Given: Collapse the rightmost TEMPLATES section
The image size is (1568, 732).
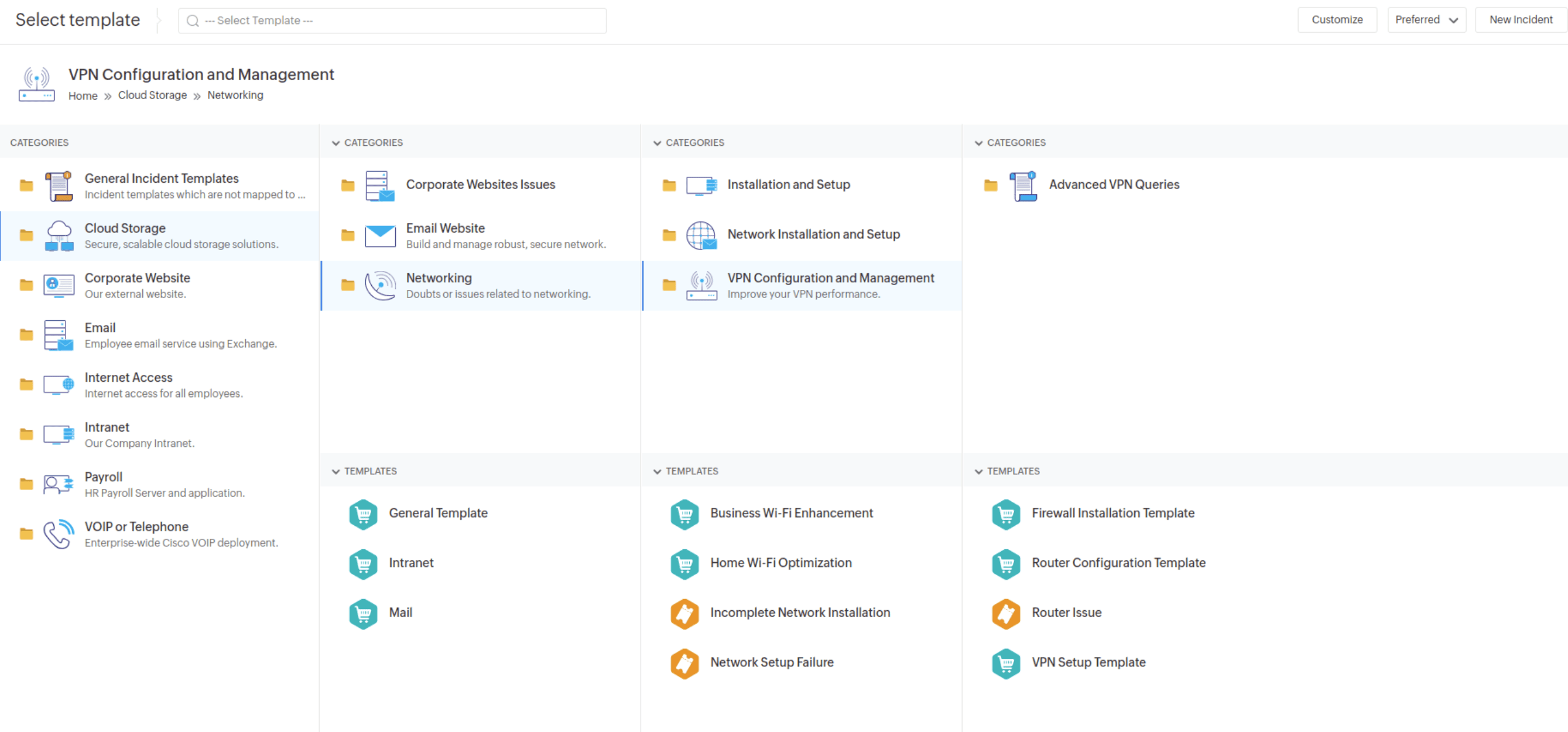Looking at the screenshot, I should pos(980,471).
